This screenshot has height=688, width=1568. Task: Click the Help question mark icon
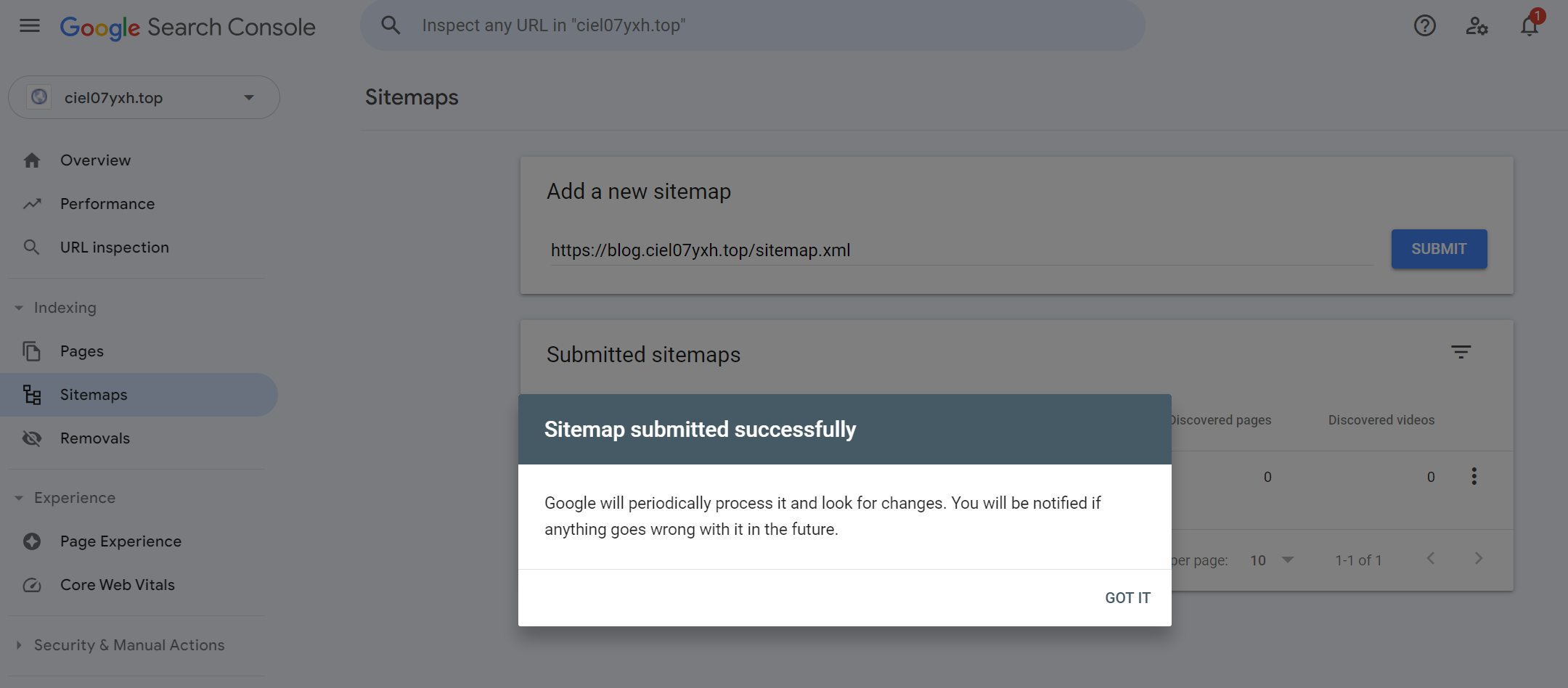[1424, 26]
